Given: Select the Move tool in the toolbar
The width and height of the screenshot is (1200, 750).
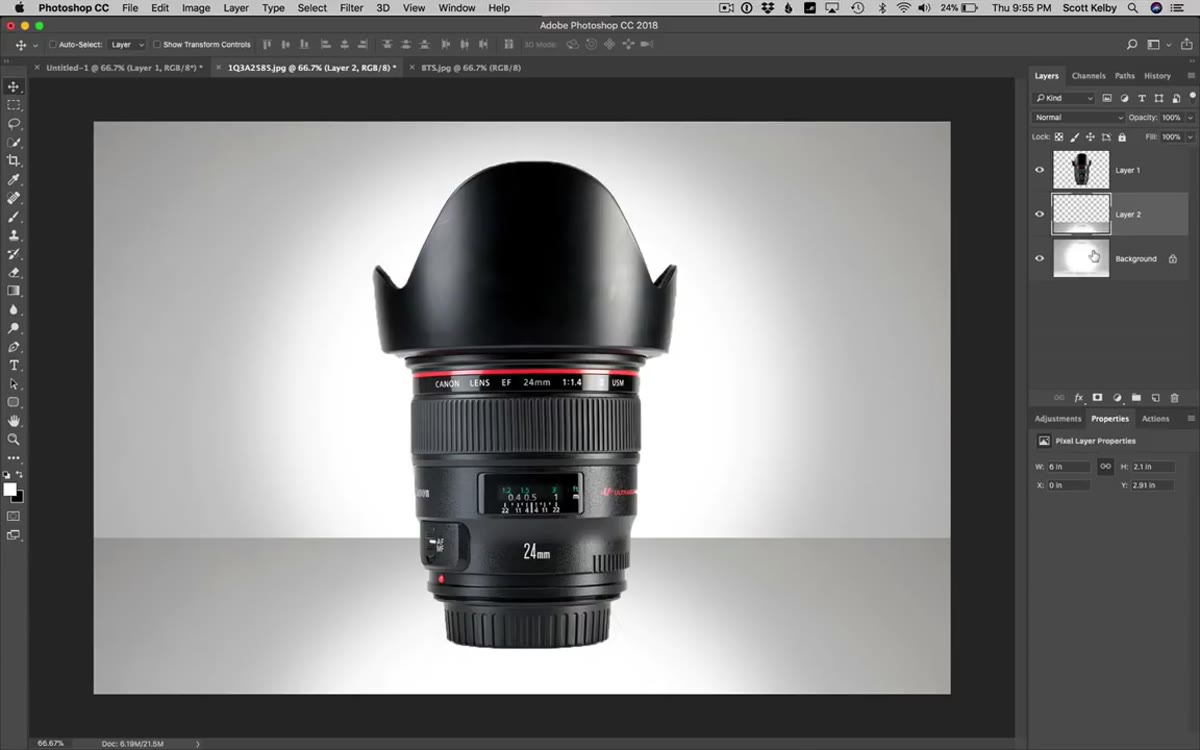Looking at the screenshot, I should (x=13, y=87).
